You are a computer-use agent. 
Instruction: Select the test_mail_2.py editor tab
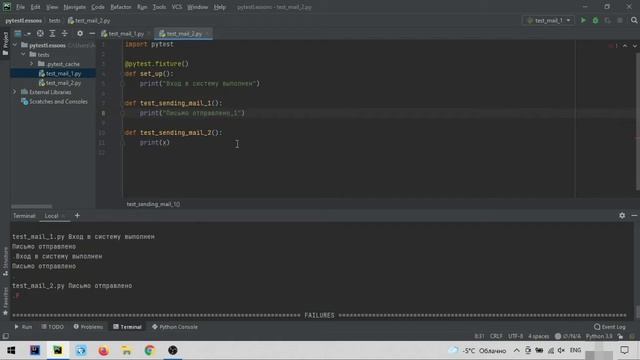184,33
